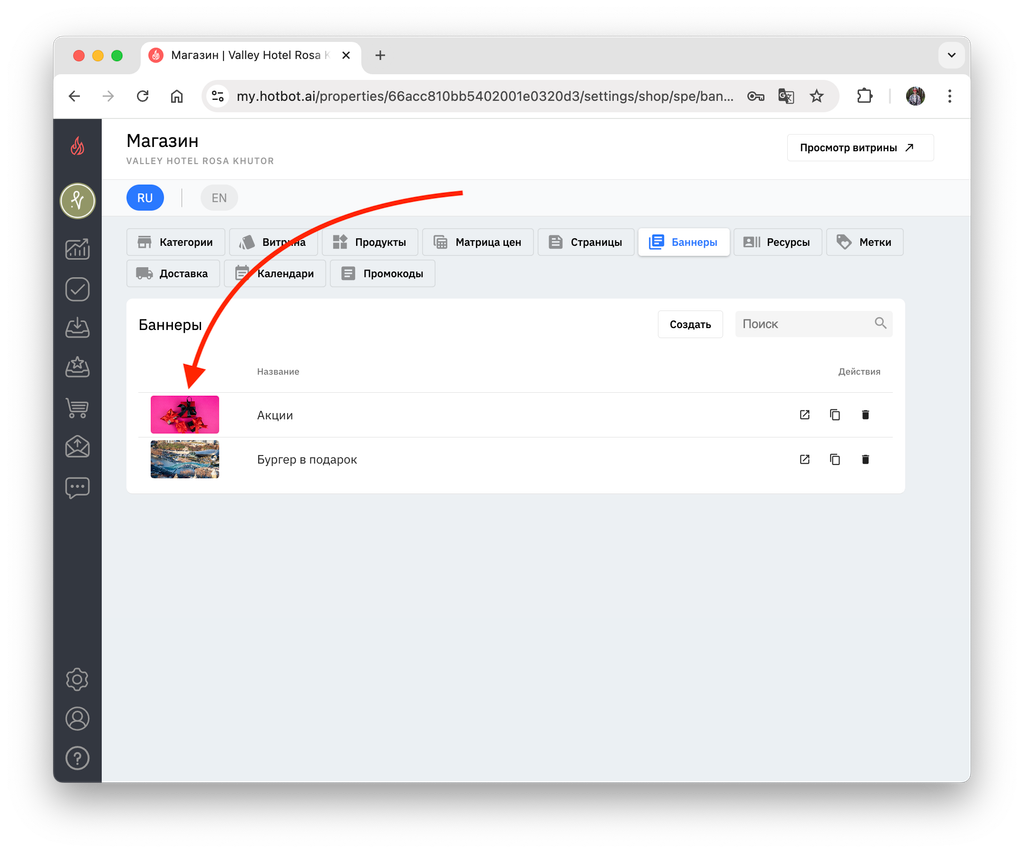Image resolution: width=1024 pixels, height=853 pixels.
Task: Open the Продукты tab
Action: pos(370,242)
